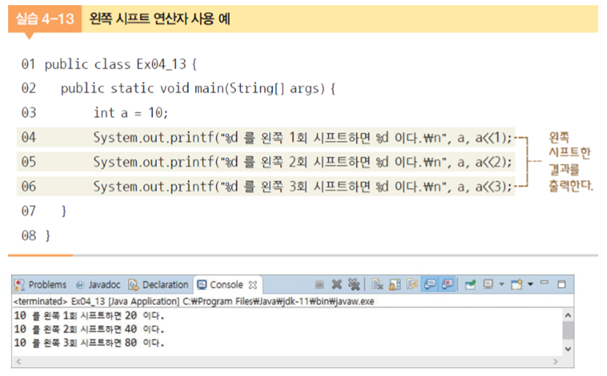The height and width of the screenshot is (376, 607).
Task: Click the horizontal scrollbar right arrow
Action: coord(556,361)
